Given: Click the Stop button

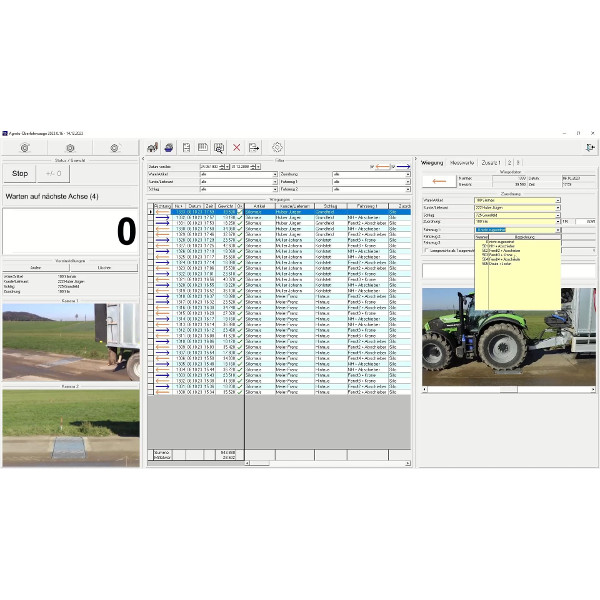Looking at the screenshot, I should [20, 174].
